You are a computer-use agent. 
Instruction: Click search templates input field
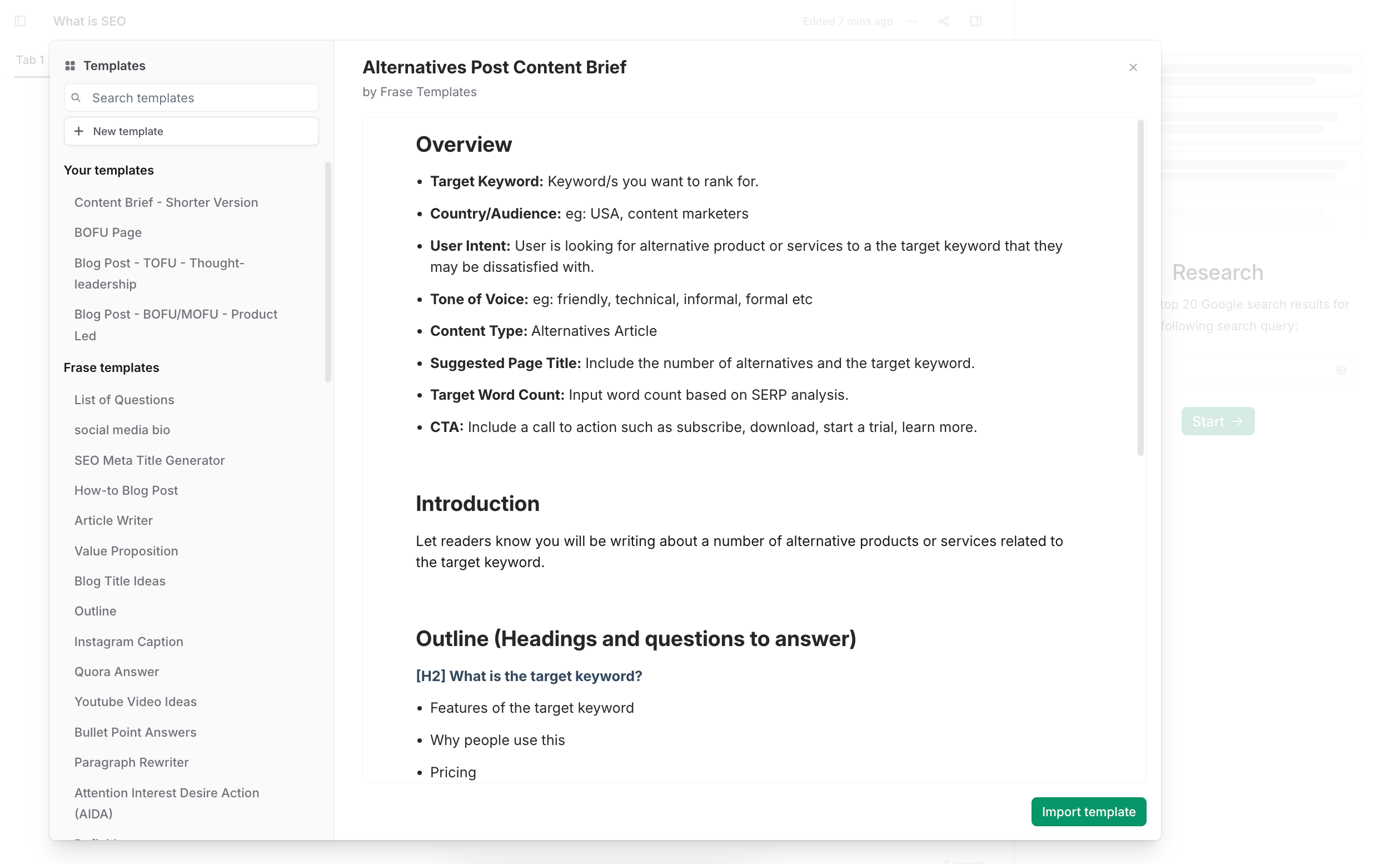[x=191, y=97]
